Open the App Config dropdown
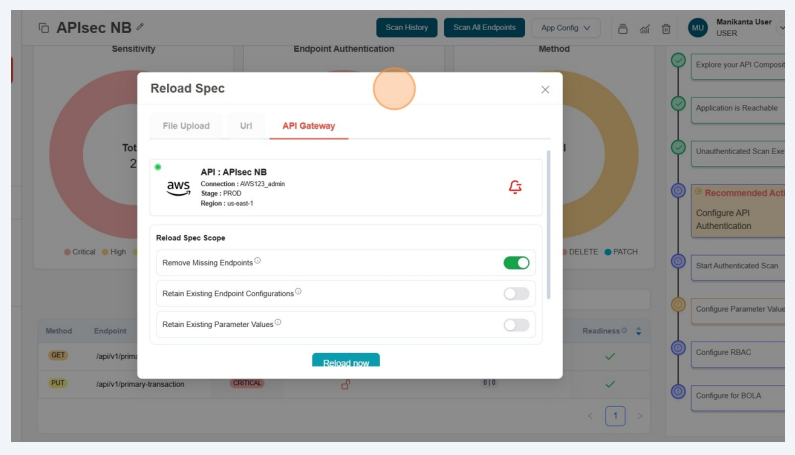Viewport: 795px width, 455px height. point(566,28)
